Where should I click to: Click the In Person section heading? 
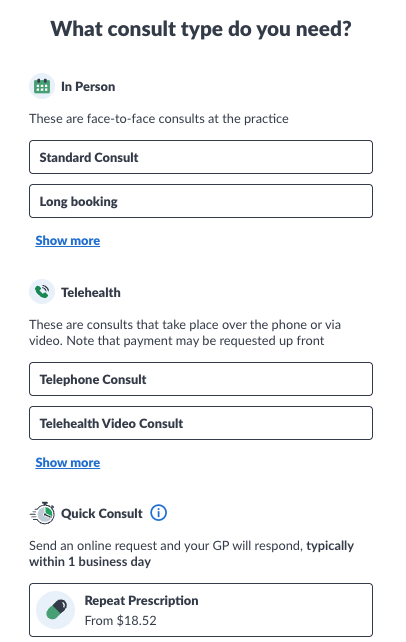[x=88, y=87]
